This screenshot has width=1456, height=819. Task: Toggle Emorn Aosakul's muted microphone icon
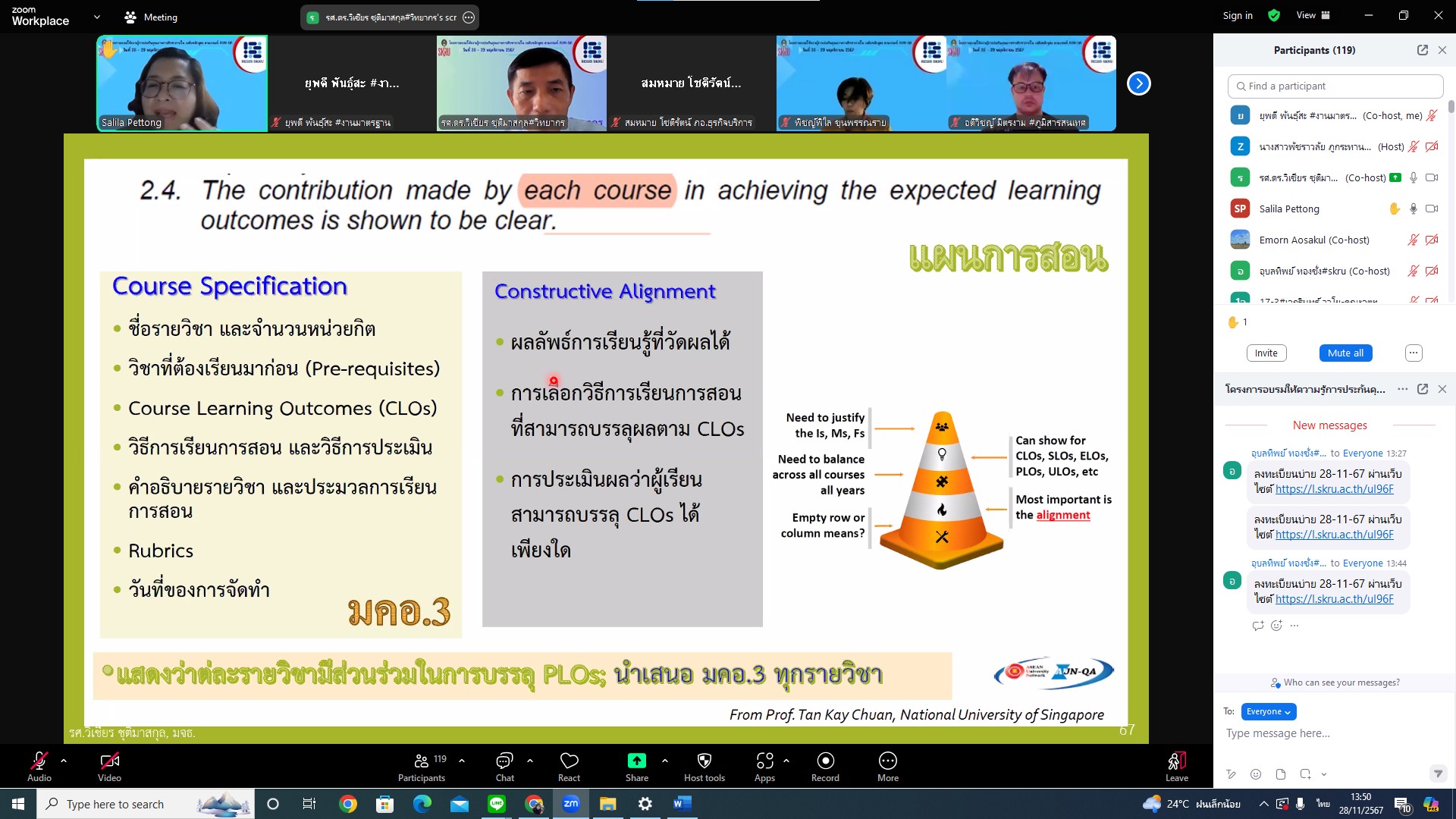1414,240
